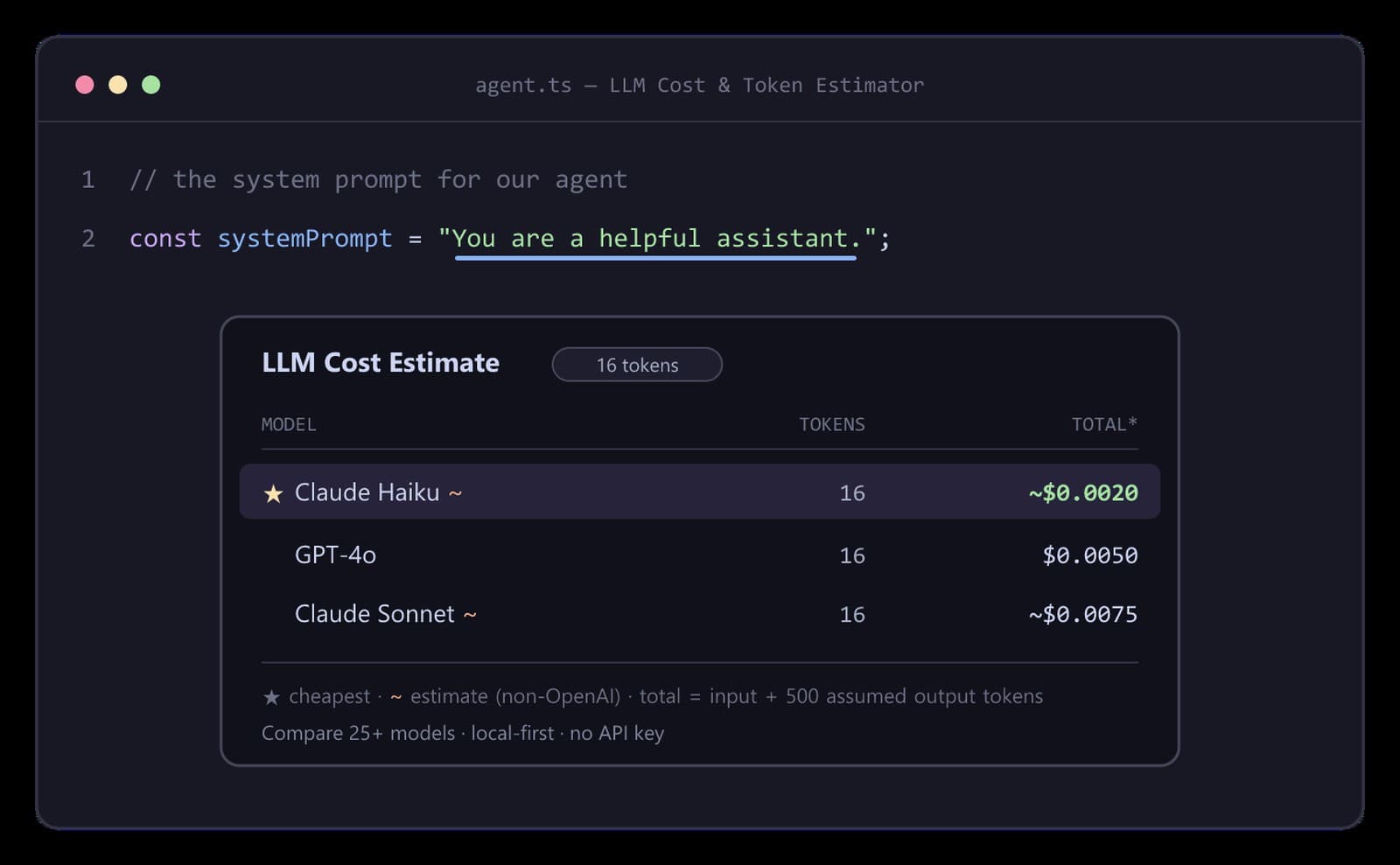Click the yellow minimize window dot

118,85
